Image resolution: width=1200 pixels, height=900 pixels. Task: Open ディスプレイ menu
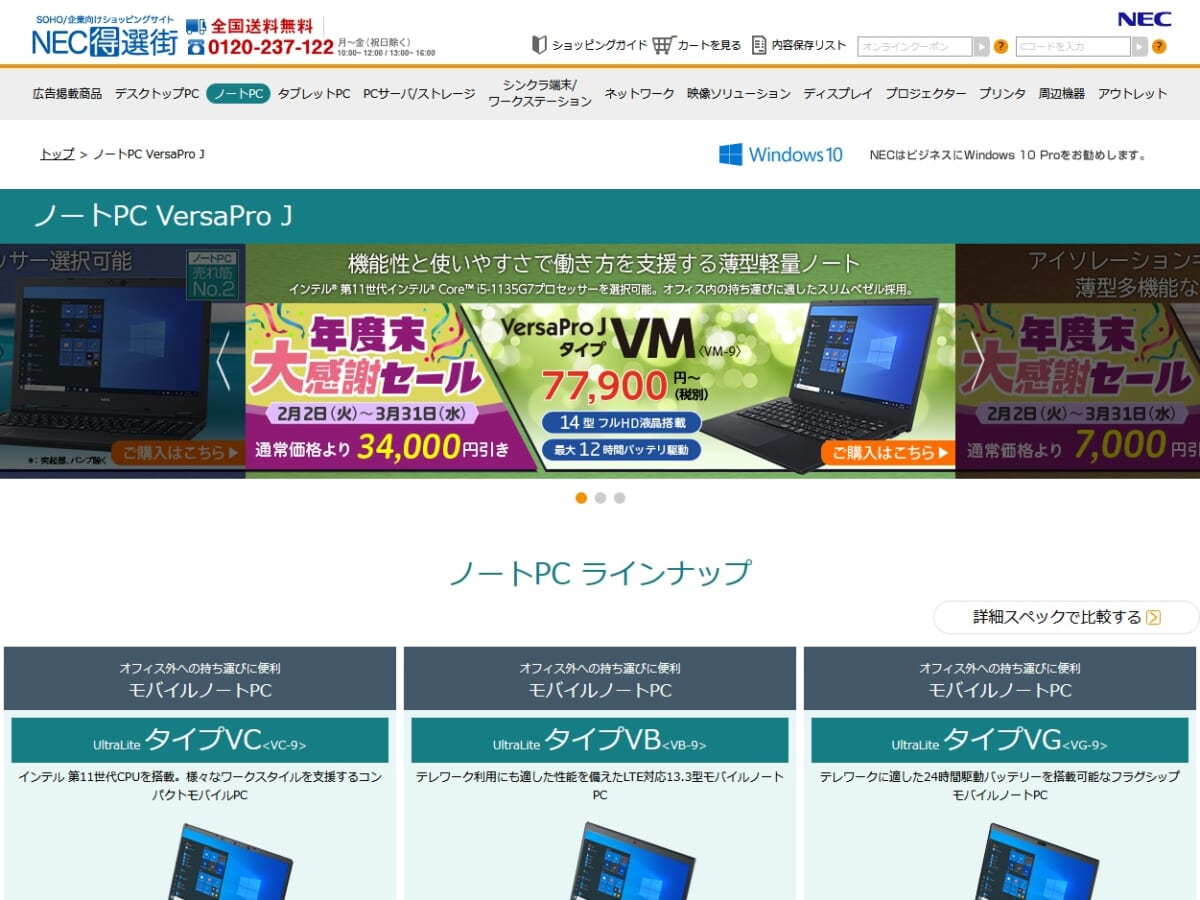click(838, 94)
